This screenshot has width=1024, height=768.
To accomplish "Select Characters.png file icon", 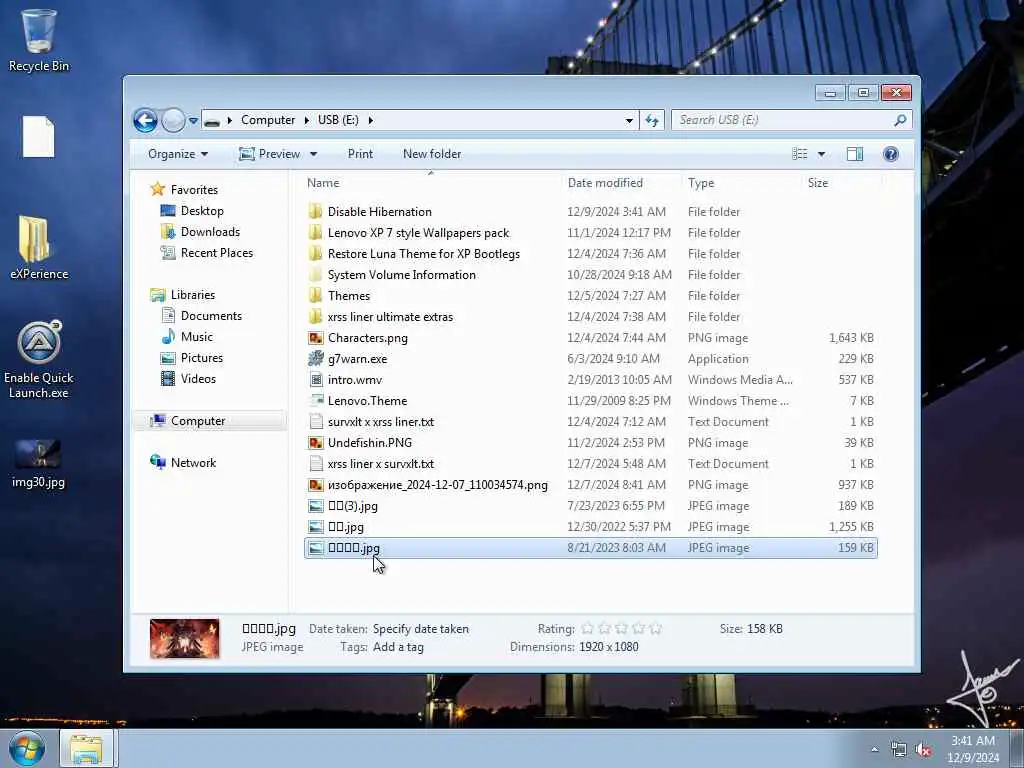I will point(316,338).
